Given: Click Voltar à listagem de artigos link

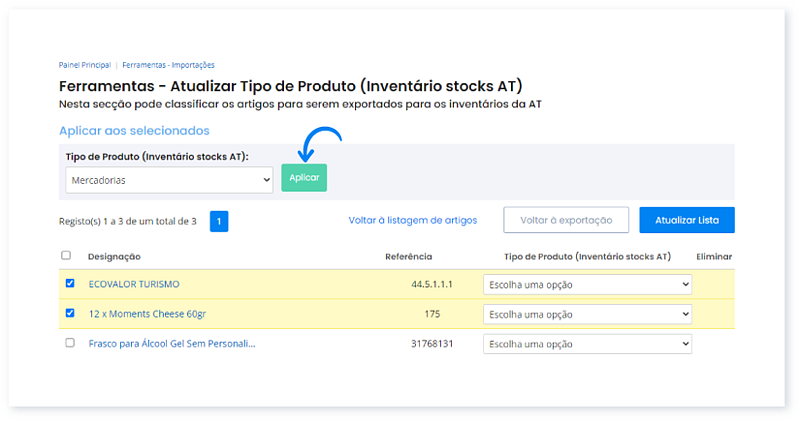Looking at the screenshot, I should coord(412,220).
